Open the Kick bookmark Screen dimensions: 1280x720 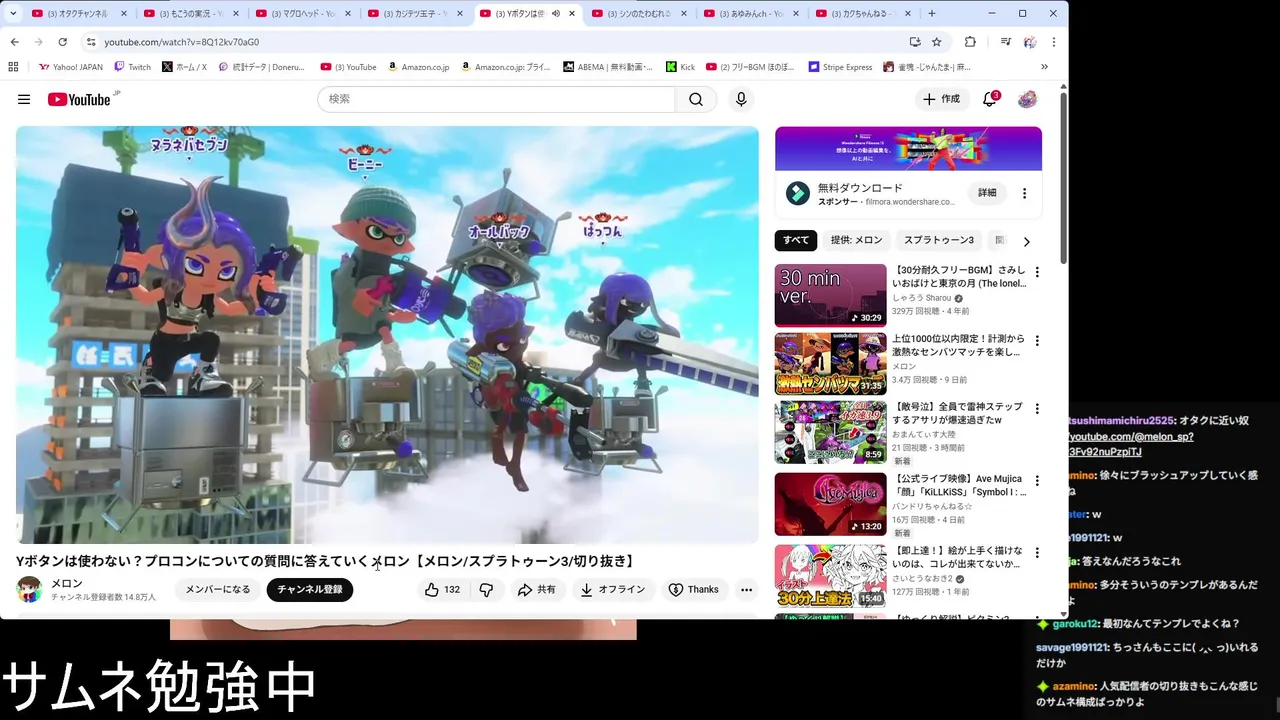coord(680,67)
